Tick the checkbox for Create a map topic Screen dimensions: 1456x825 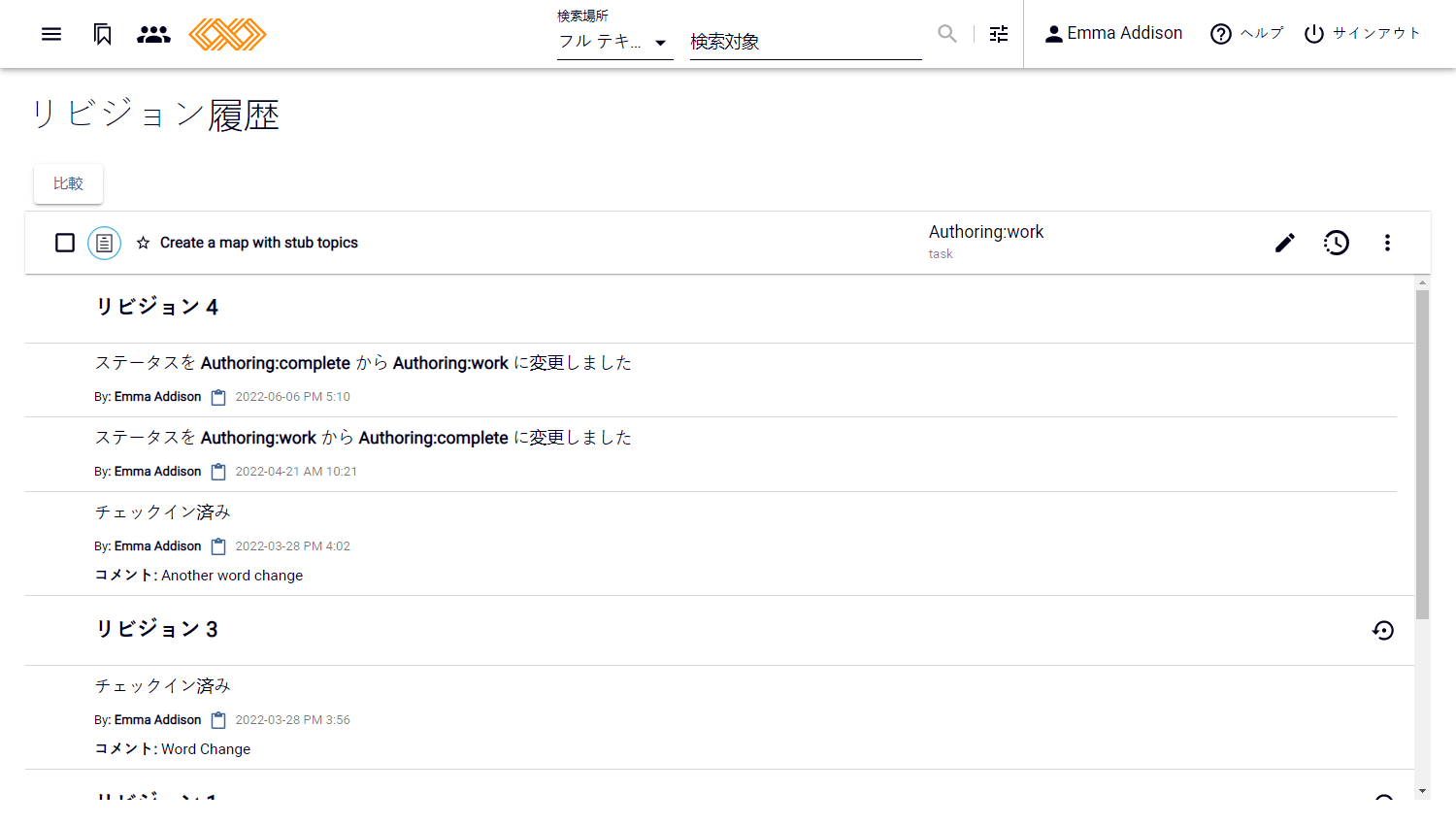tap(65, 243)
